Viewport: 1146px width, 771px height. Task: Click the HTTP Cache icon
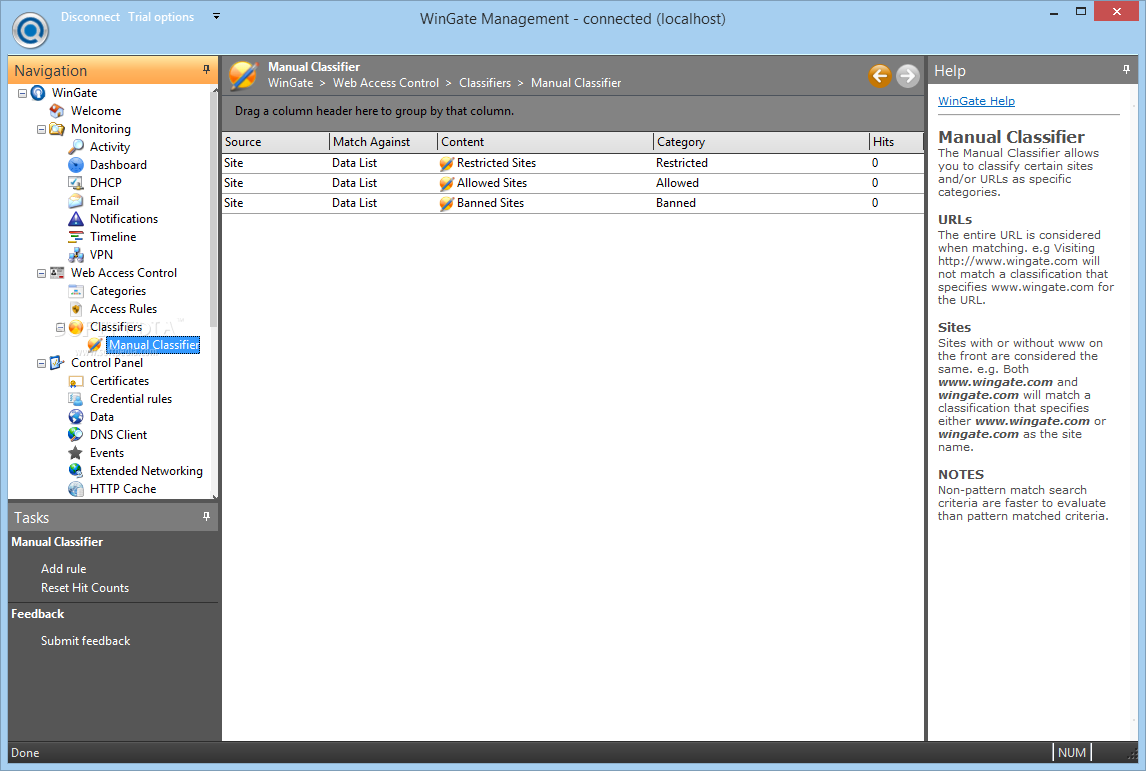point(76,489)
